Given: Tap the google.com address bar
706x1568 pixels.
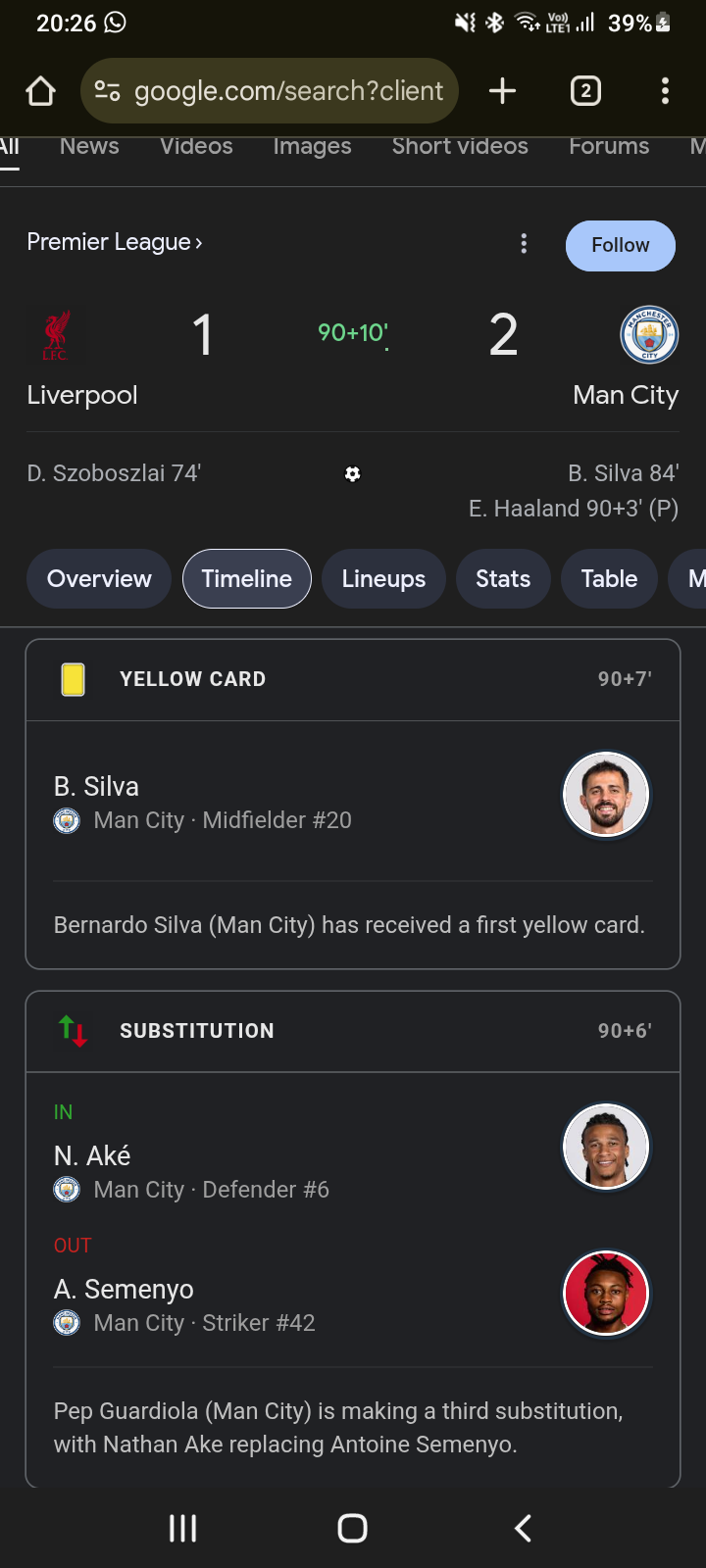Looking at the screenshot, I should [x=288, y=91].
